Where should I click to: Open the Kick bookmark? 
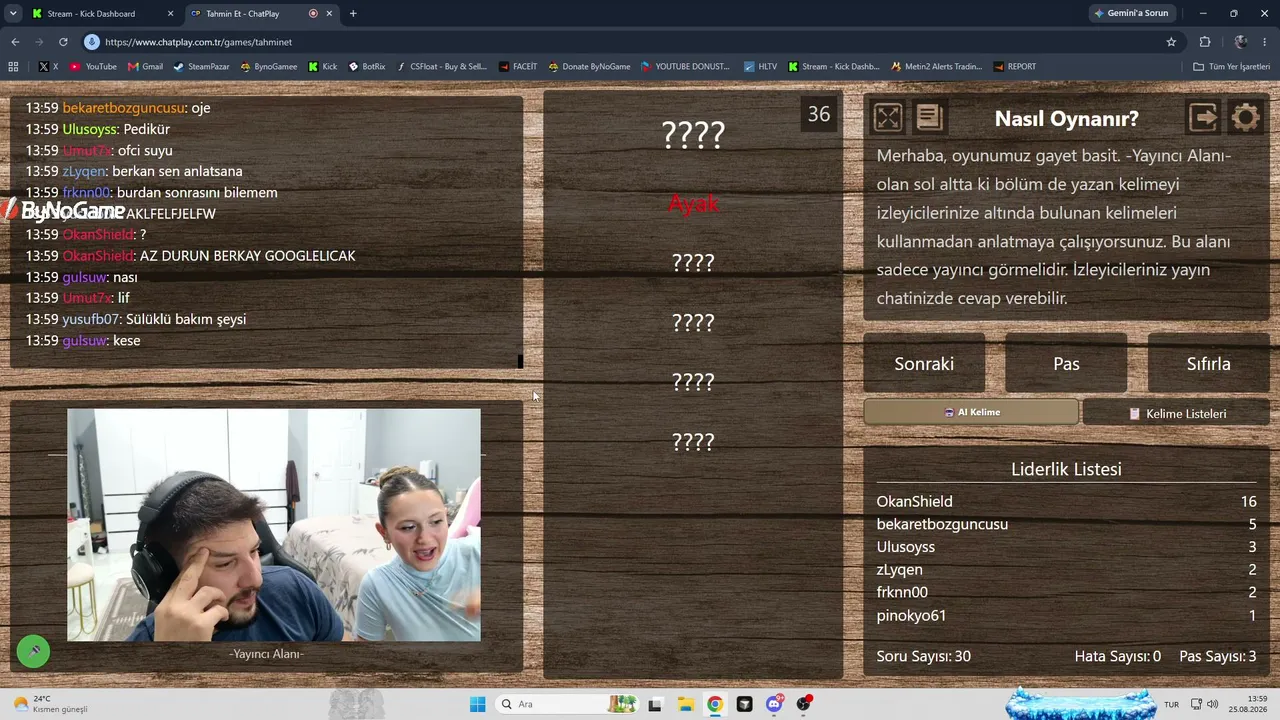323,67
